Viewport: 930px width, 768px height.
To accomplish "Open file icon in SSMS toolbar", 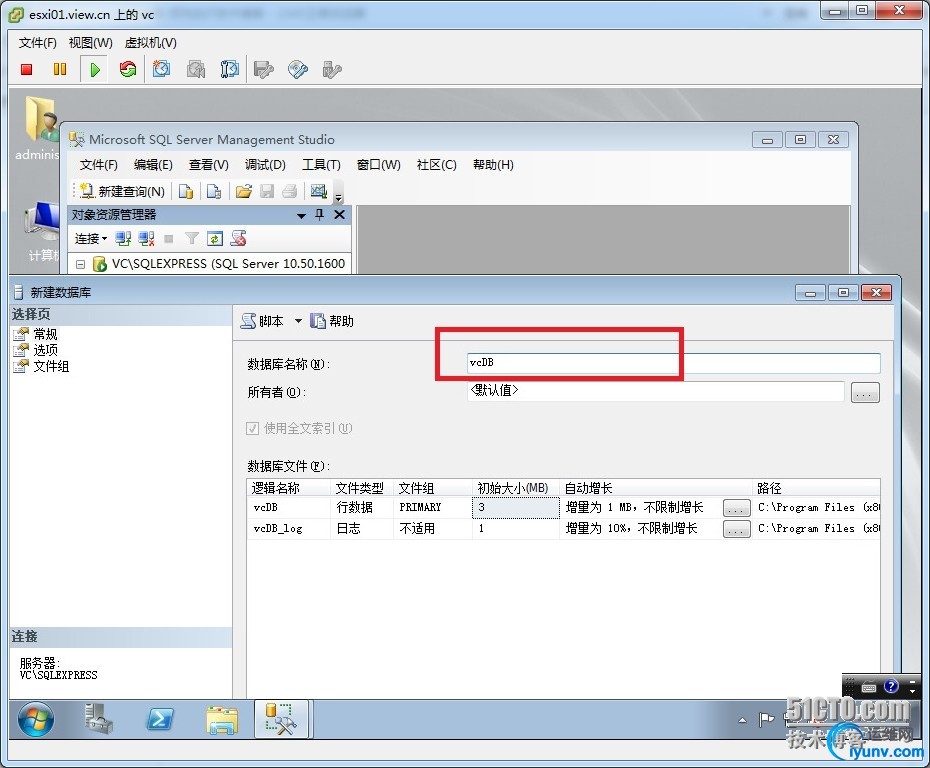I will point(244,191).
